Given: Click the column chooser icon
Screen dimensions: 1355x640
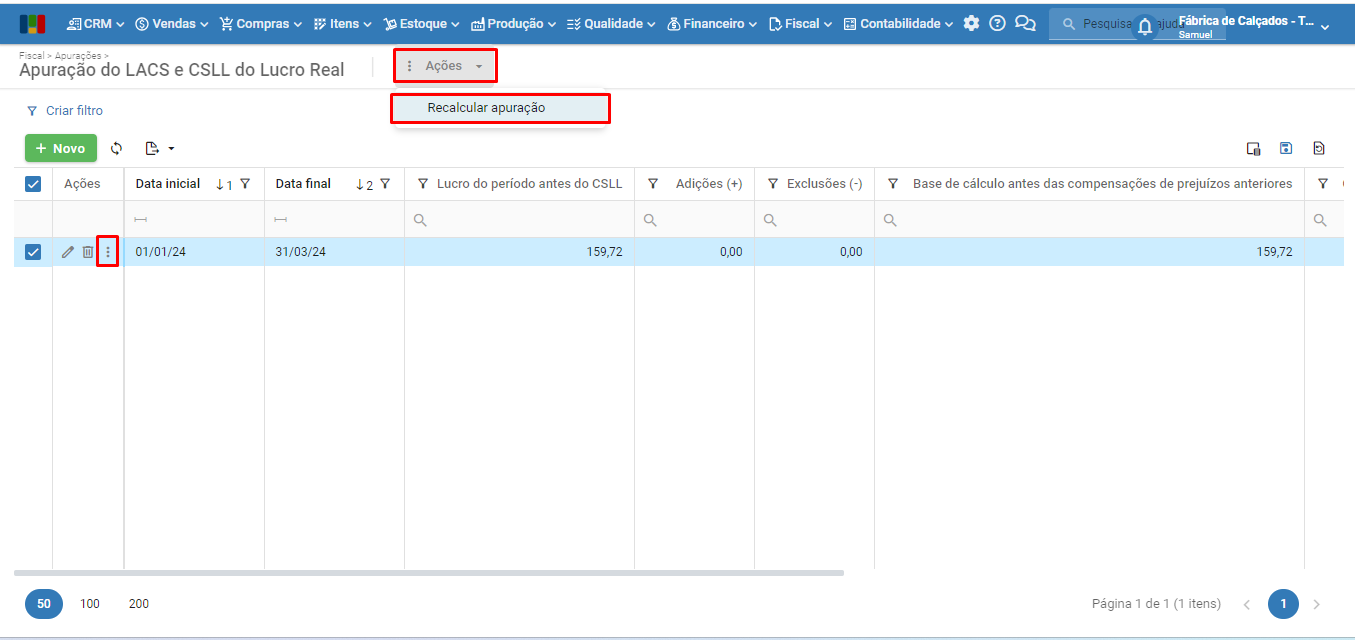Looking at the screenshot, I should (x=1253, y=148).
